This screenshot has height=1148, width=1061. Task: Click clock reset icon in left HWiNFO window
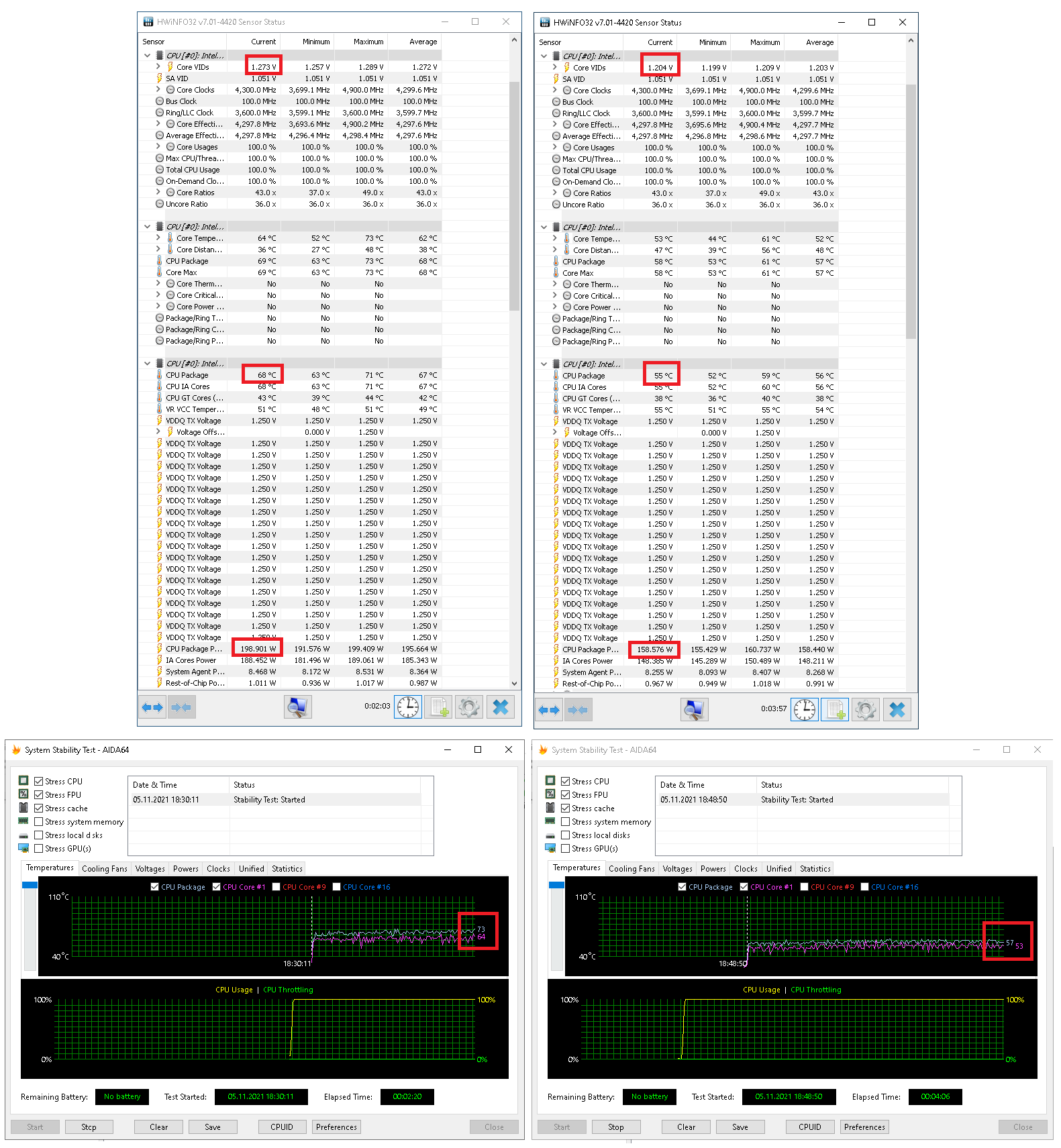tap(408, 707)
